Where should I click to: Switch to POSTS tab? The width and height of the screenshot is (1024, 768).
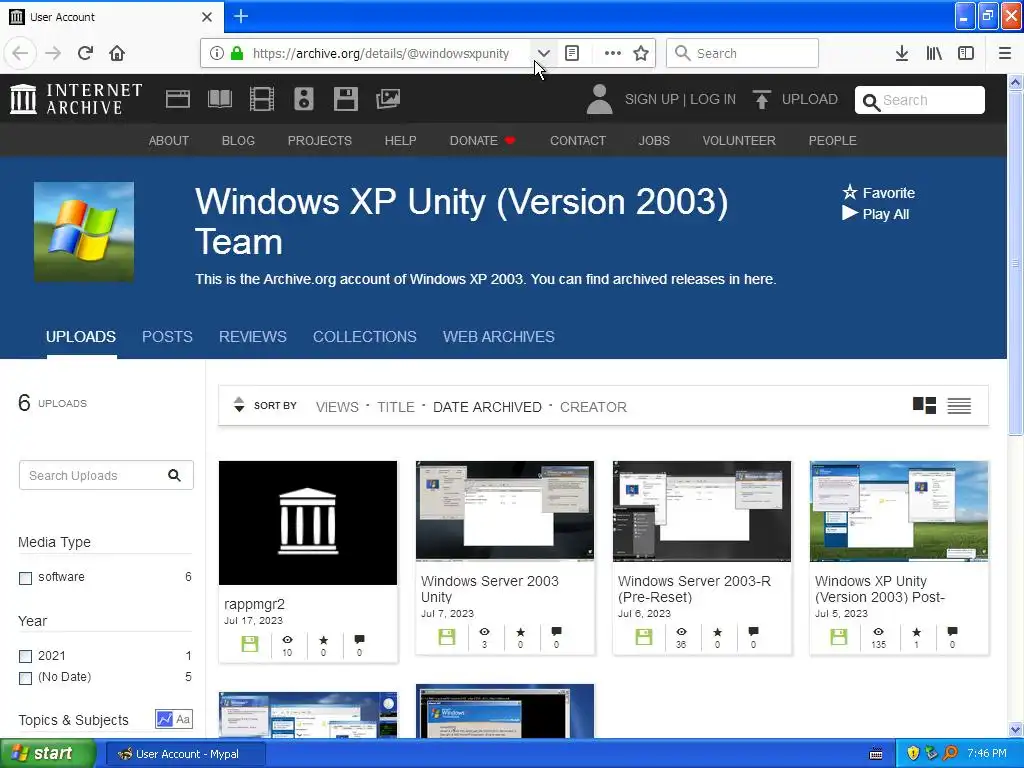167,336
